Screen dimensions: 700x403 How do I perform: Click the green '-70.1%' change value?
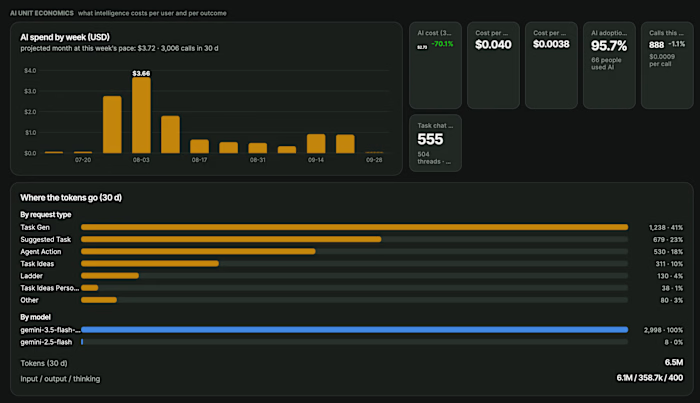tap(442, 44)
